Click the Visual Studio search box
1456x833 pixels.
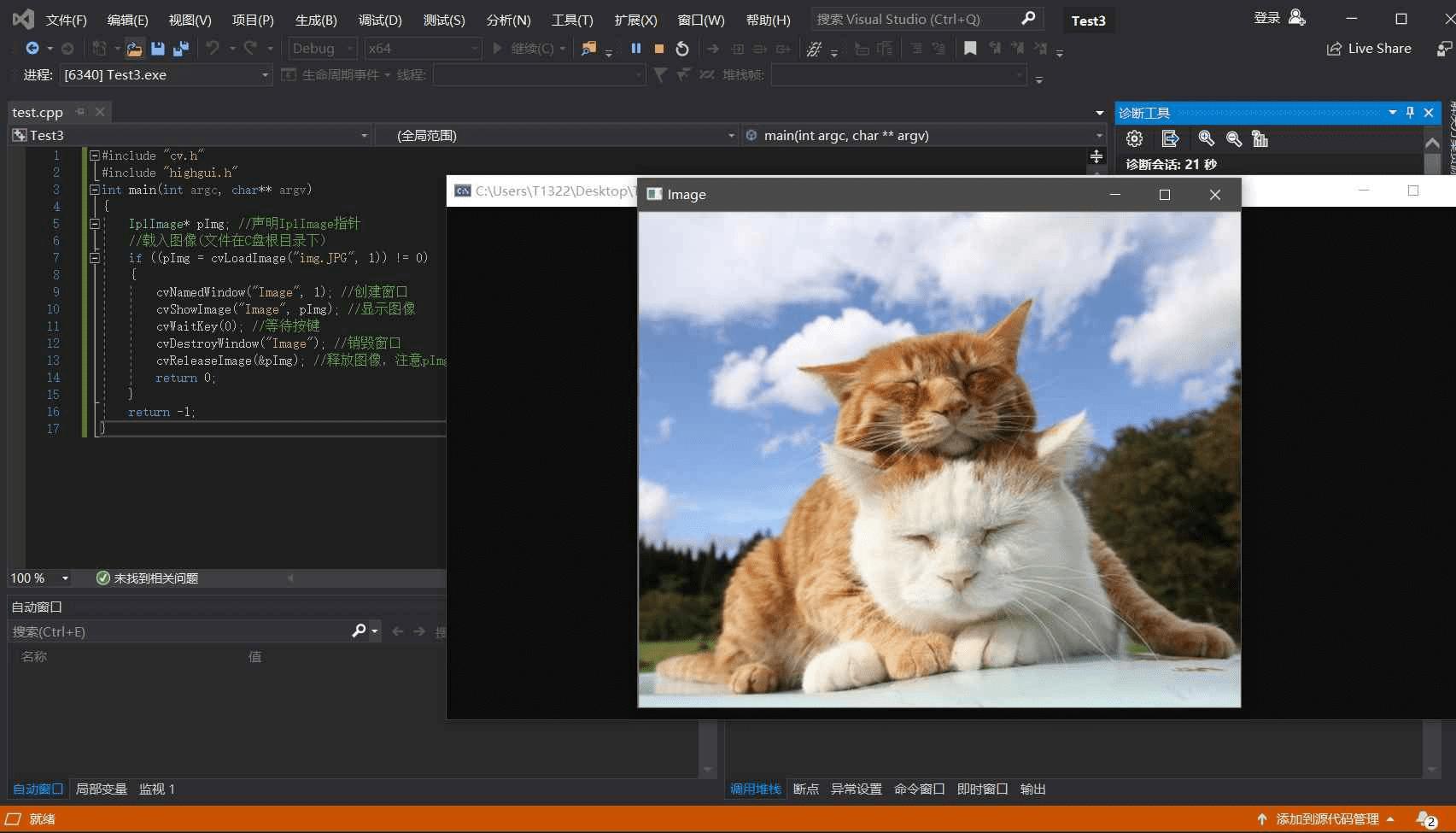tap(927, 19)
